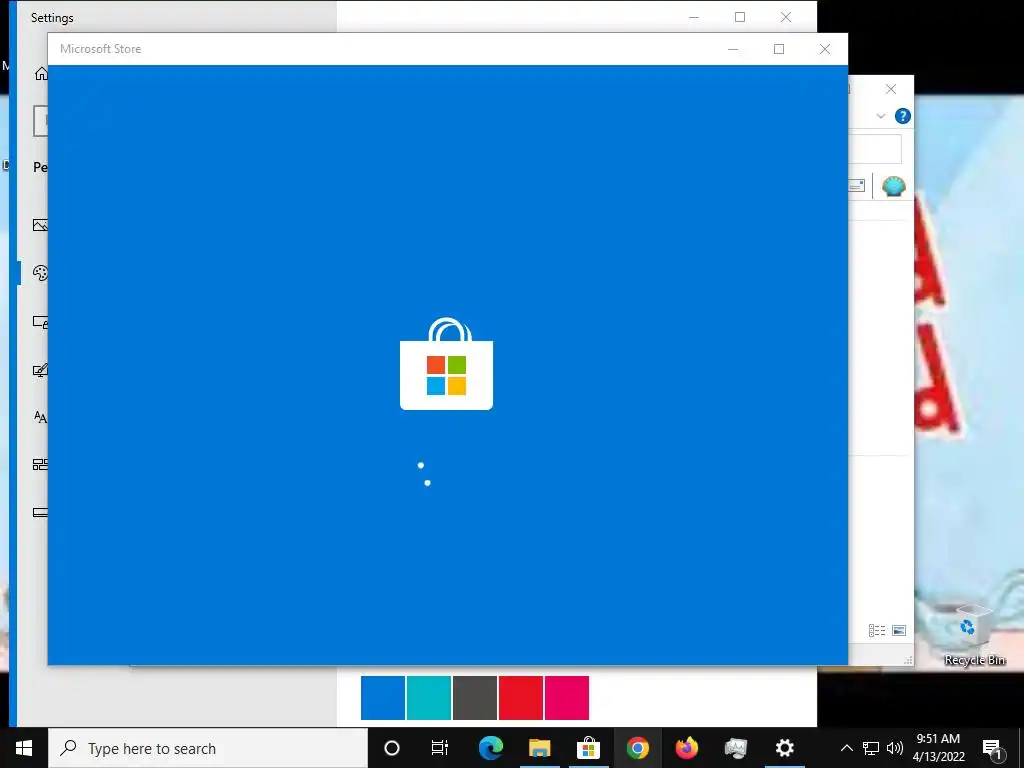Select Themes brush icon in Settings sidebar
Viewport: 1024px width, 768px height.
pos(40,370)
